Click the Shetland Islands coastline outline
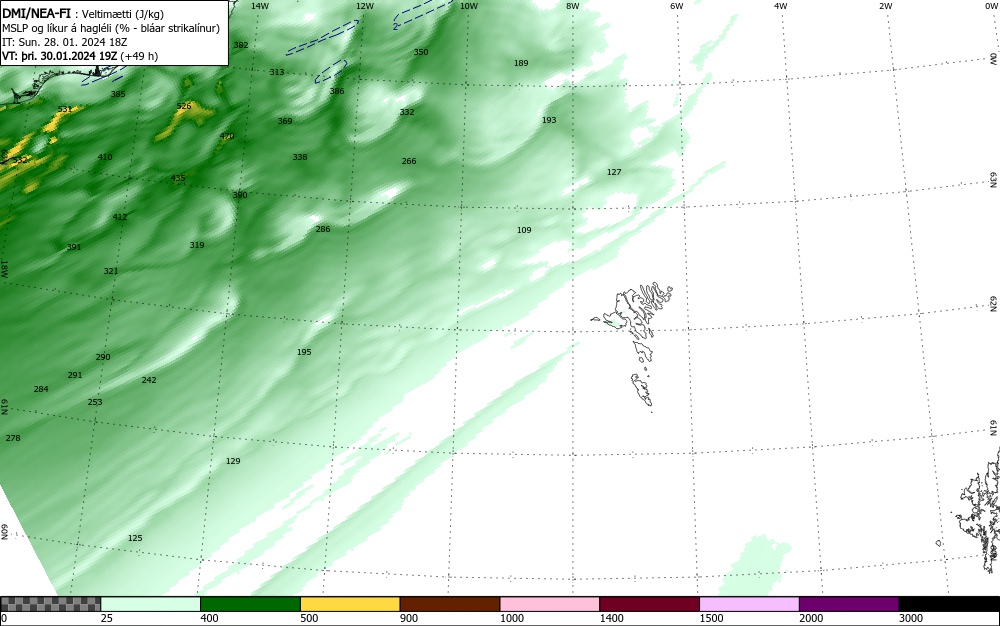Image resolution: width=1000 pixels, height=626 pixels. click(976, 510)
